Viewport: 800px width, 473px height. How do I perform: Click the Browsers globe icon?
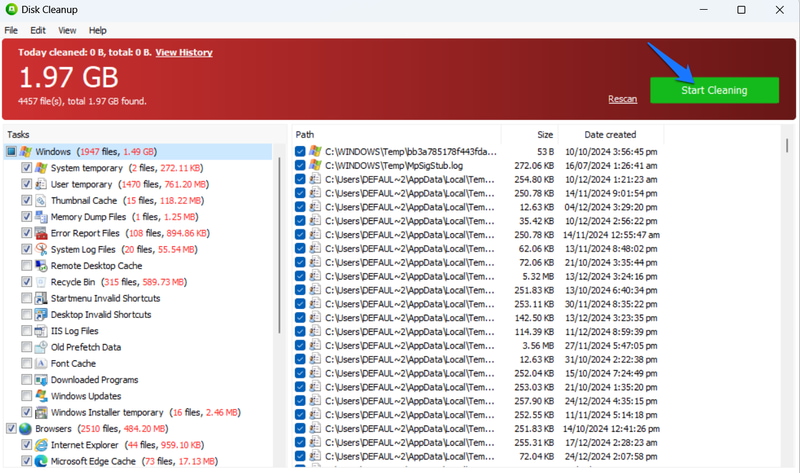pyautogui.click(x=26, y=429)
